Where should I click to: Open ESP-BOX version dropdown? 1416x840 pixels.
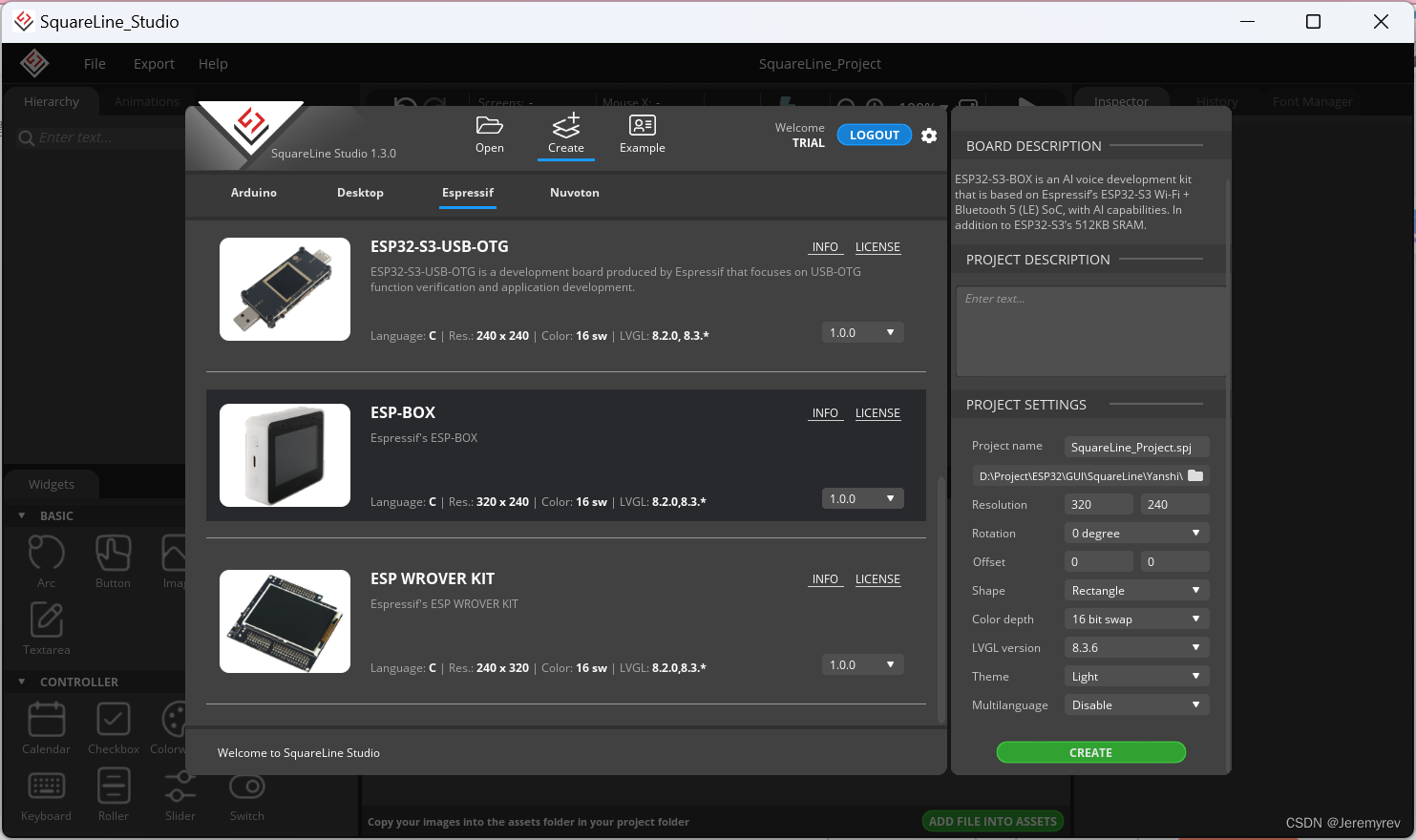[x=862, y=498]
